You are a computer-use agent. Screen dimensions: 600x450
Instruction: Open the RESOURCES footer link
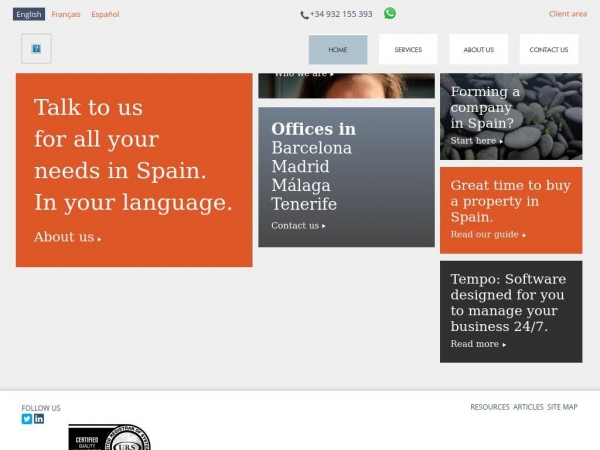click(490, 407)
